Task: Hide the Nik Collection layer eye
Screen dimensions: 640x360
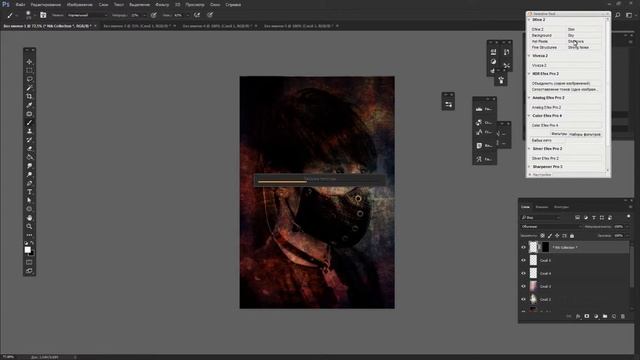Action: click(523, 247)
